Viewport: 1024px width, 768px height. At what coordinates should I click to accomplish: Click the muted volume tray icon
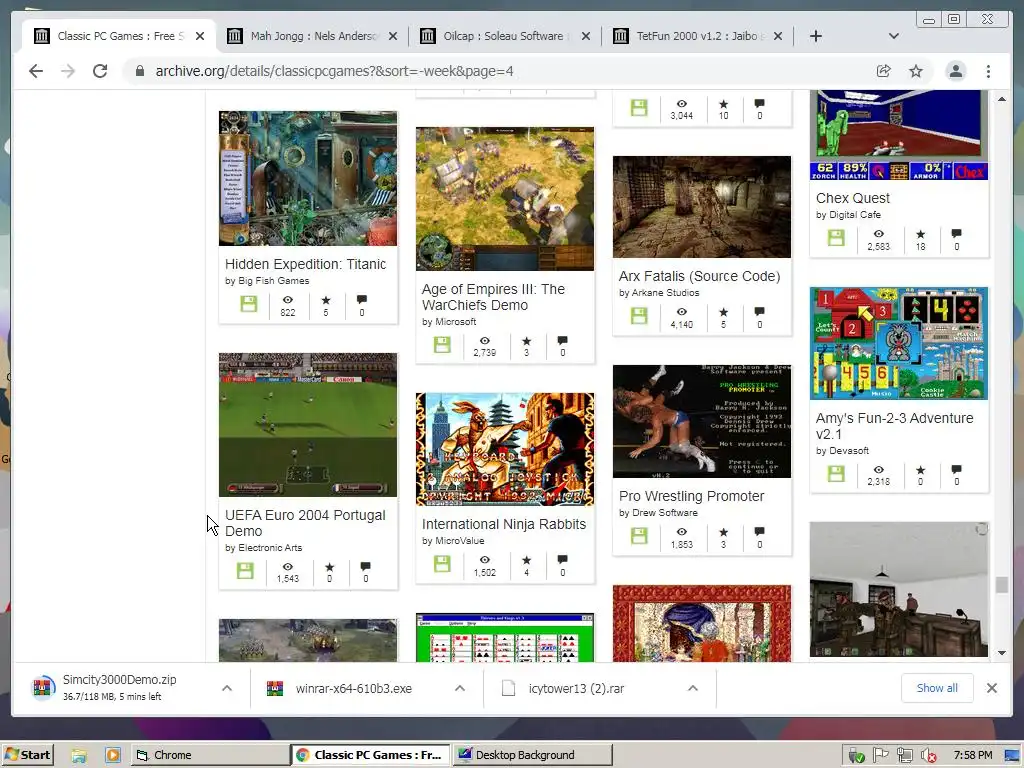point(928,756)
